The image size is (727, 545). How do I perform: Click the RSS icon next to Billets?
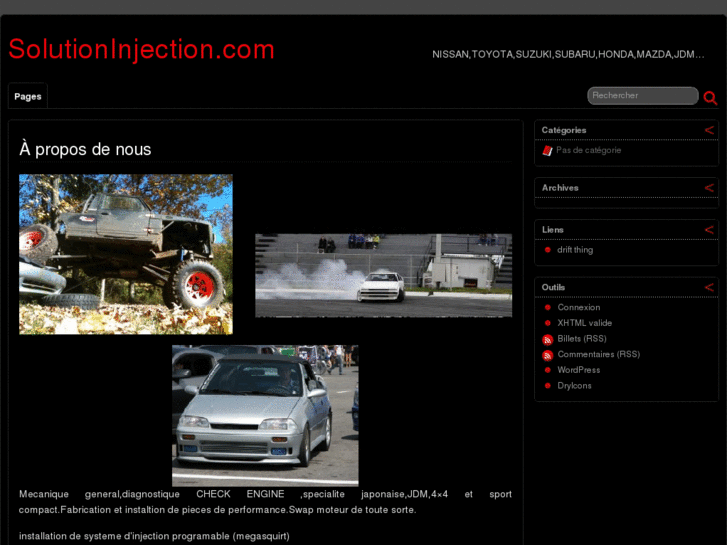coord(548,340)
